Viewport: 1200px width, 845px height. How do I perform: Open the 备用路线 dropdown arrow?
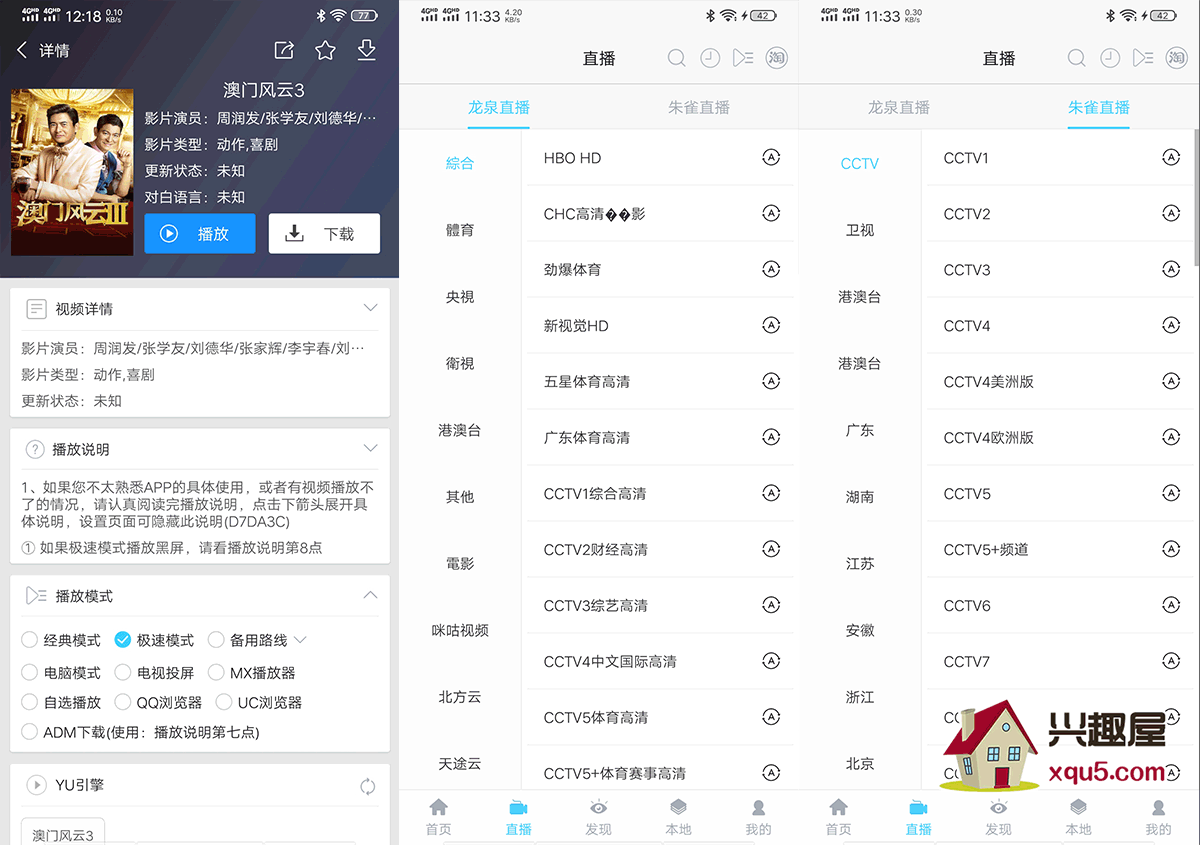coord(300,640)
